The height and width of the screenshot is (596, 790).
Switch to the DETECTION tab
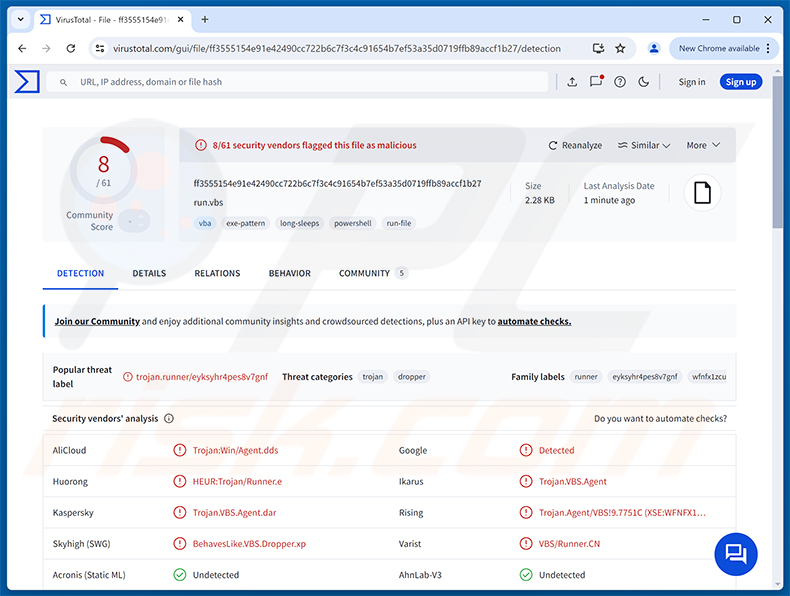click(x=81, y=273)
